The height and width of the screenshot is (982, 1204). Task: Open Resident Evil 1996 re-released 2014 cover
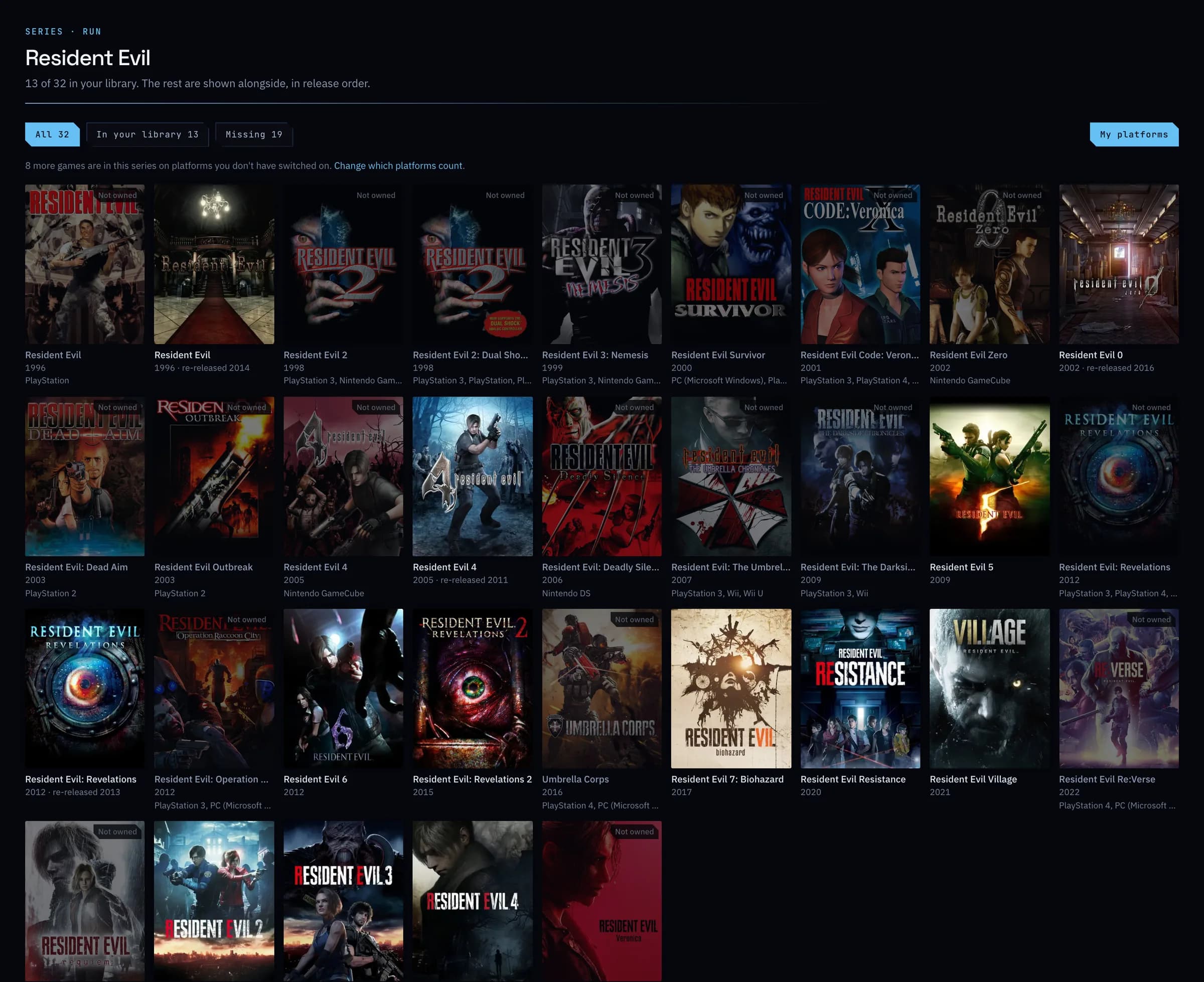tap(214, 264)
